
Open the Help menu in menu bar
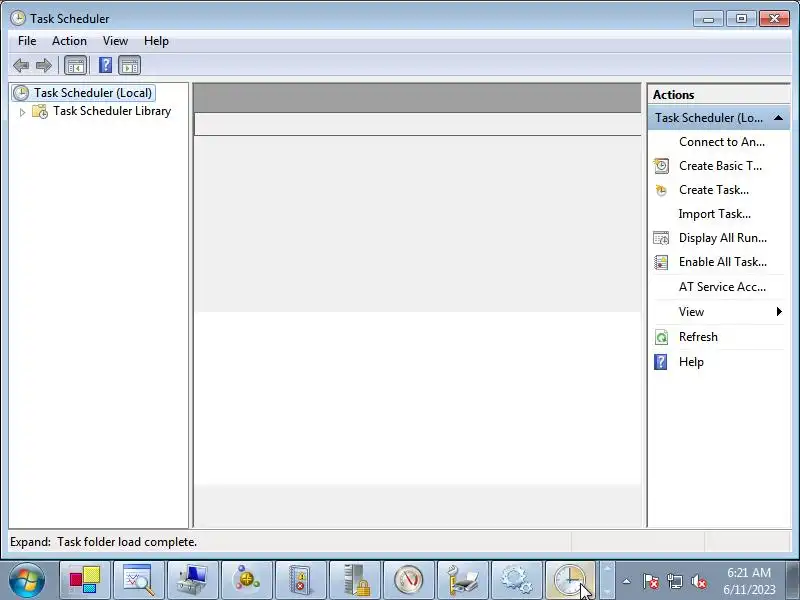(x=156, y=41)
